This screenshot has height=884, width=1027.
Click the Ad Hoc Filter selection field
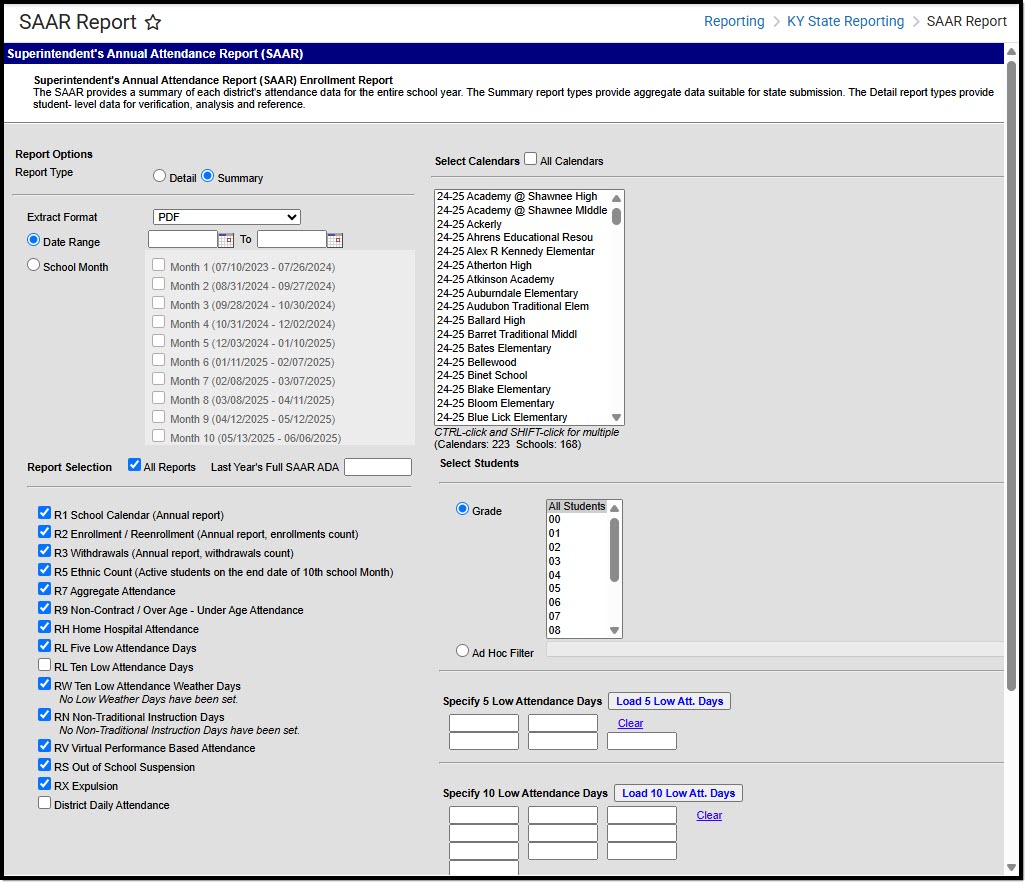coord(775,650)
